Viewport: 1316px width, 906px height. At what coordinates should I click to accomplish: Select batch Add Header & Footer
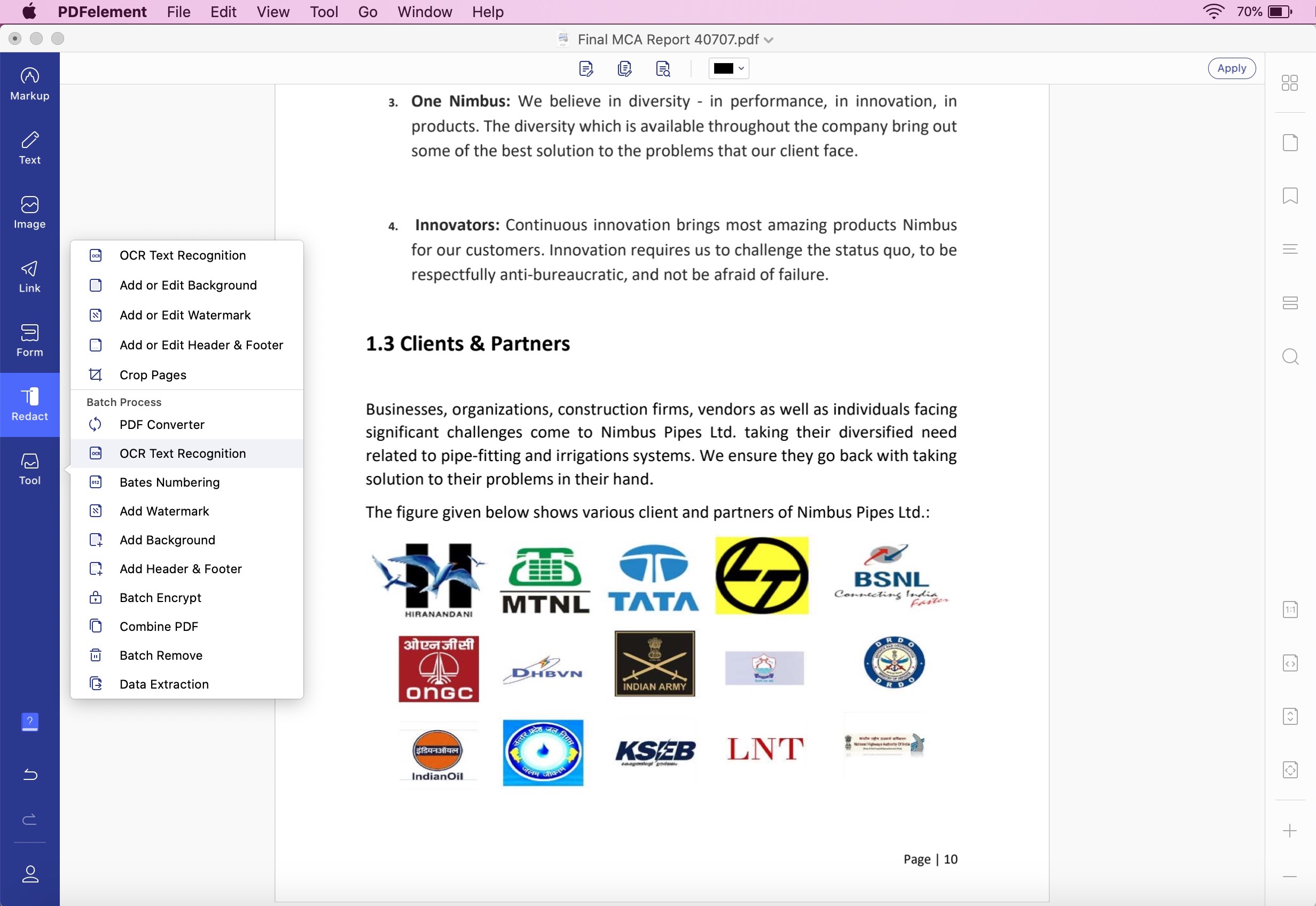click(x=187, y=569)
